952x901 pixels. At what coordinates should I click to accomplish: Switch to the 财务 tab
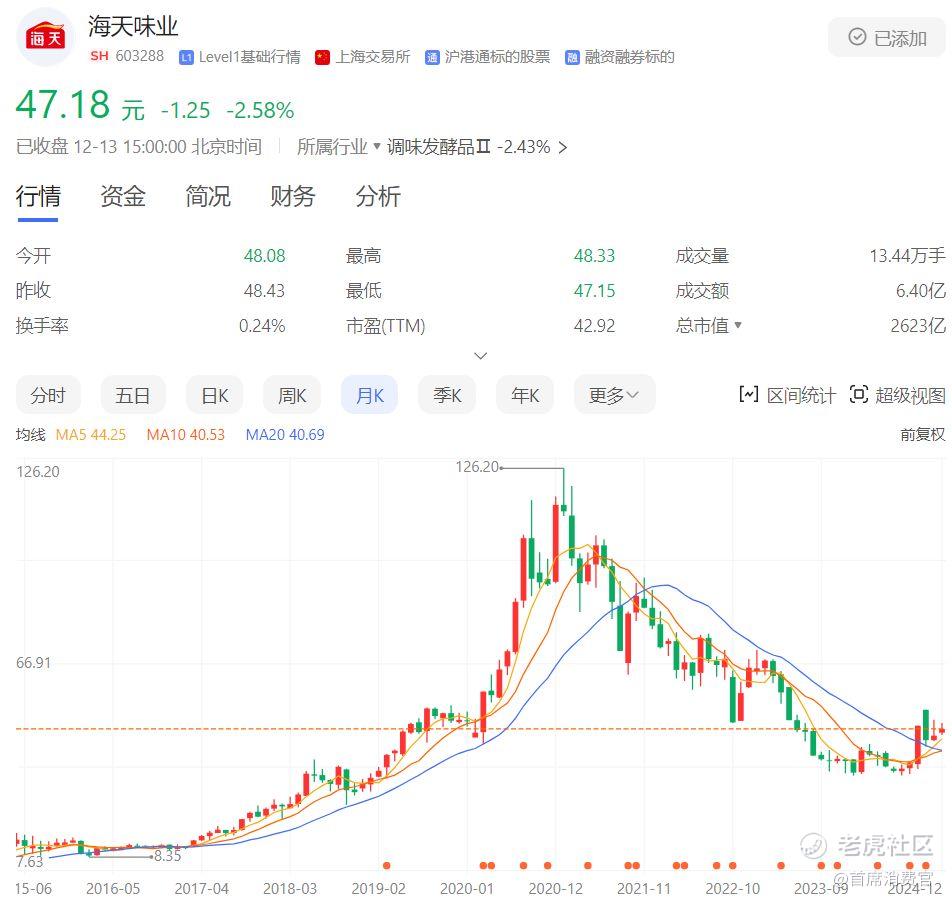click(293, 197)
